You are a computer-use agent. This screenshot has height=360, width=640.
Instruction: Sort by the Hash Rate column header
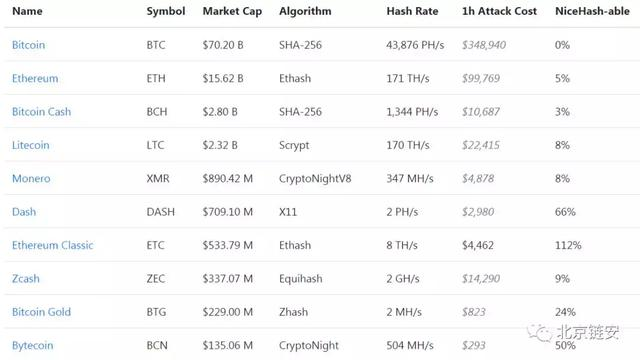click(x=412, y=11)
